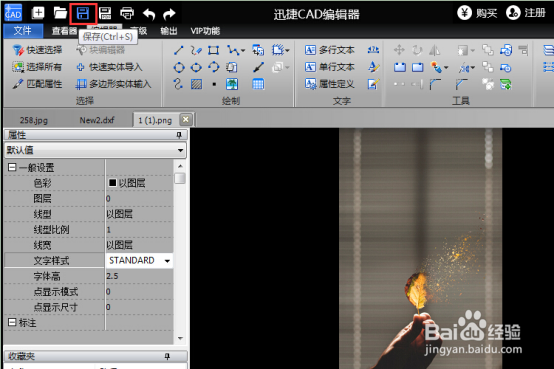Click the Redo arrow
Viewport: 554px width, 369px height.
pos(169,14)
